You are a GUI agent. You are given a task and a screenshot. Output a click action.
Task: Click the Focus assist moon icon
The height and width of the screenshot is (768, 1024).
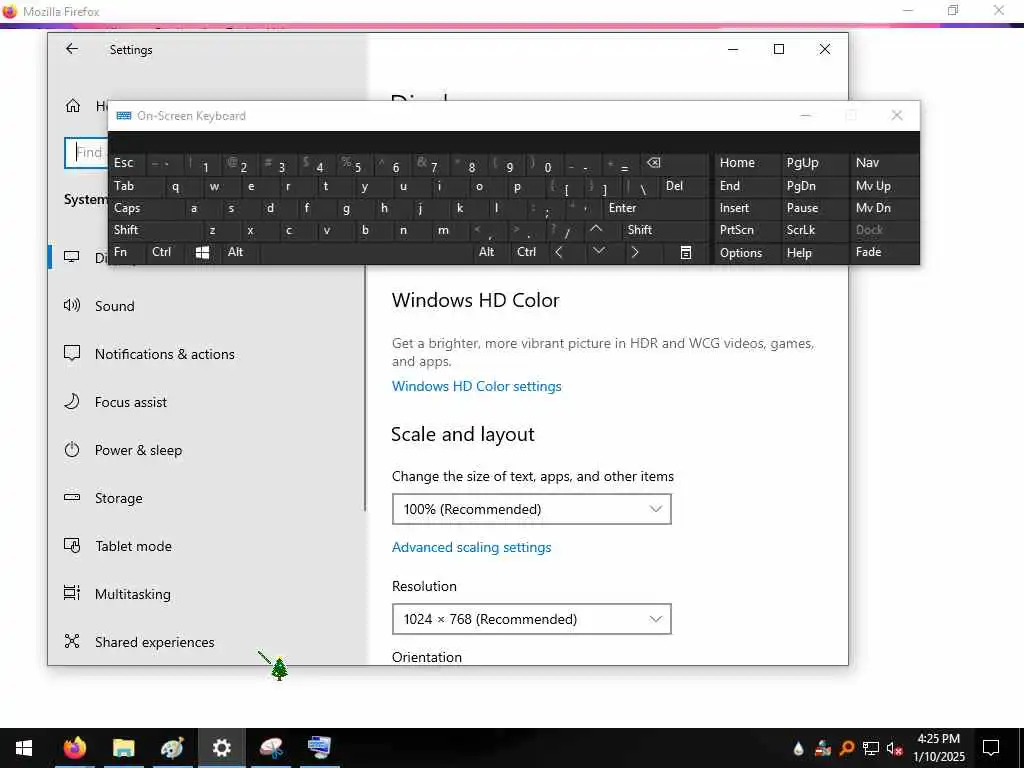click(x=72, y=401)
